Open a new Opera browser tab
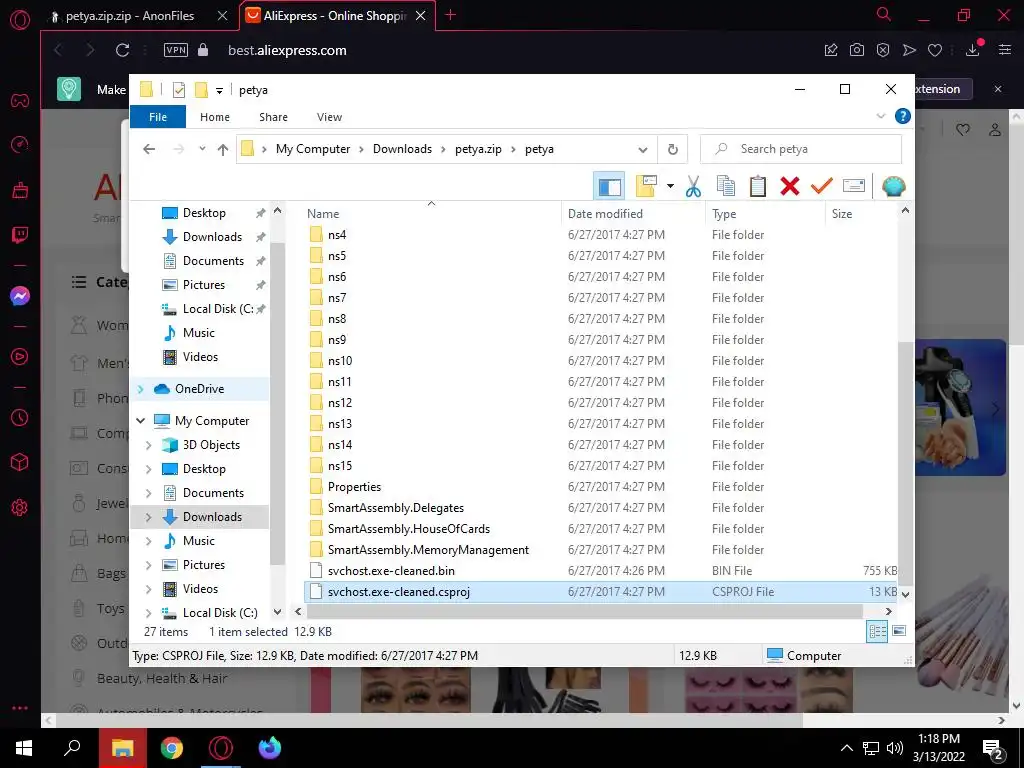 pyautogui.click(x=451, y=15)
